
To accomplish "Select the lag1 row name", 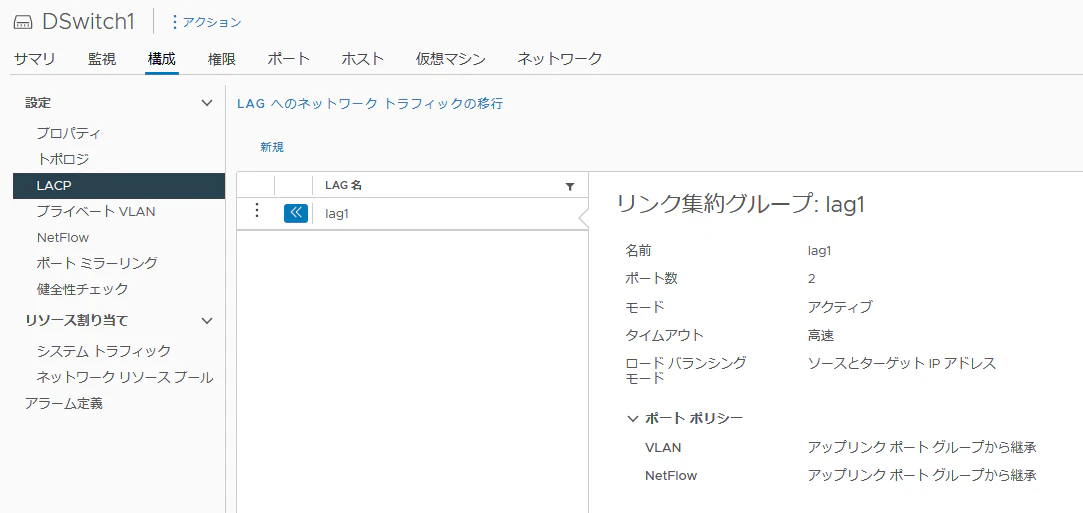I will 337,214.
